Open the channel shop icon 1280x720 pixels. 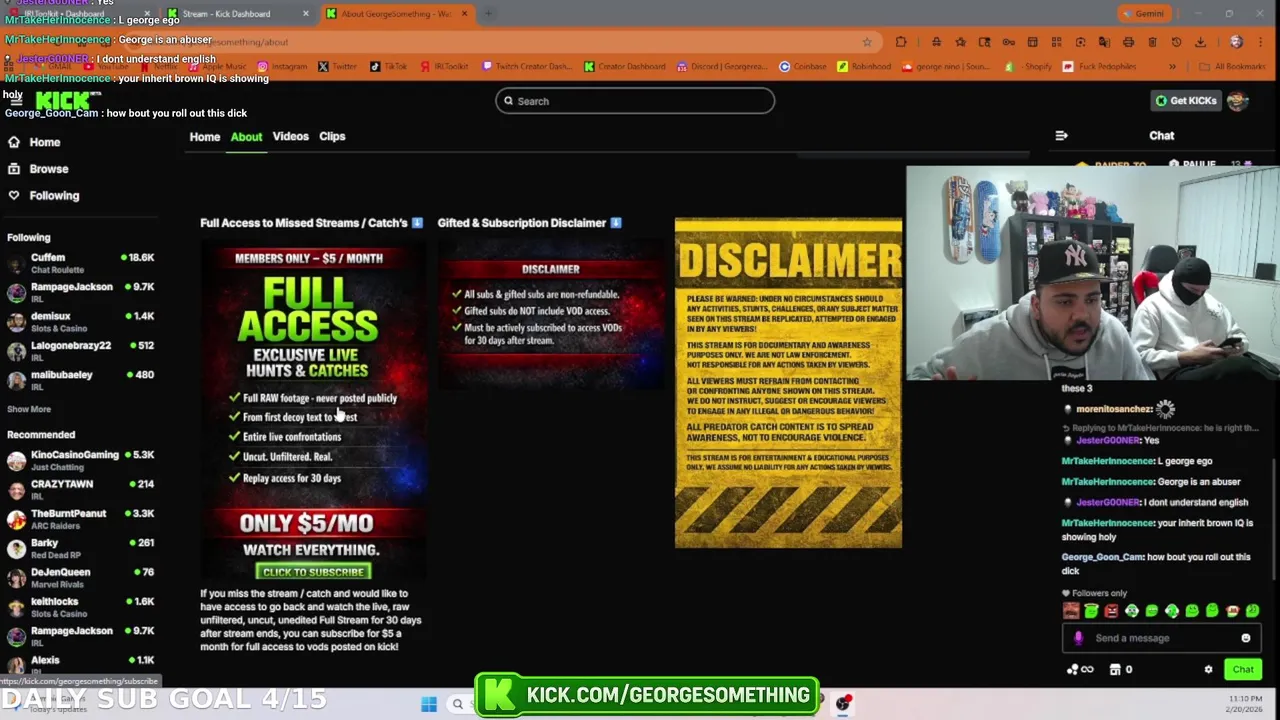(1115, 670)
